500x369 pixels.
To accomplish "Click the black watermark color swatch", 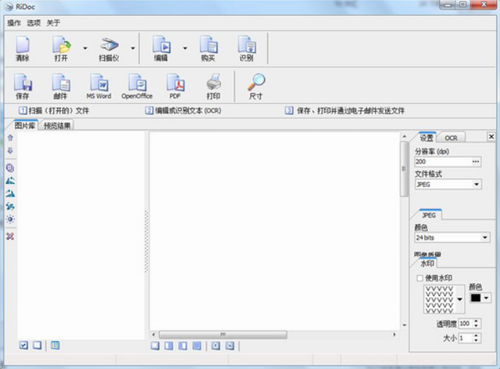I will pyautogui.click(x=476, y=298).
